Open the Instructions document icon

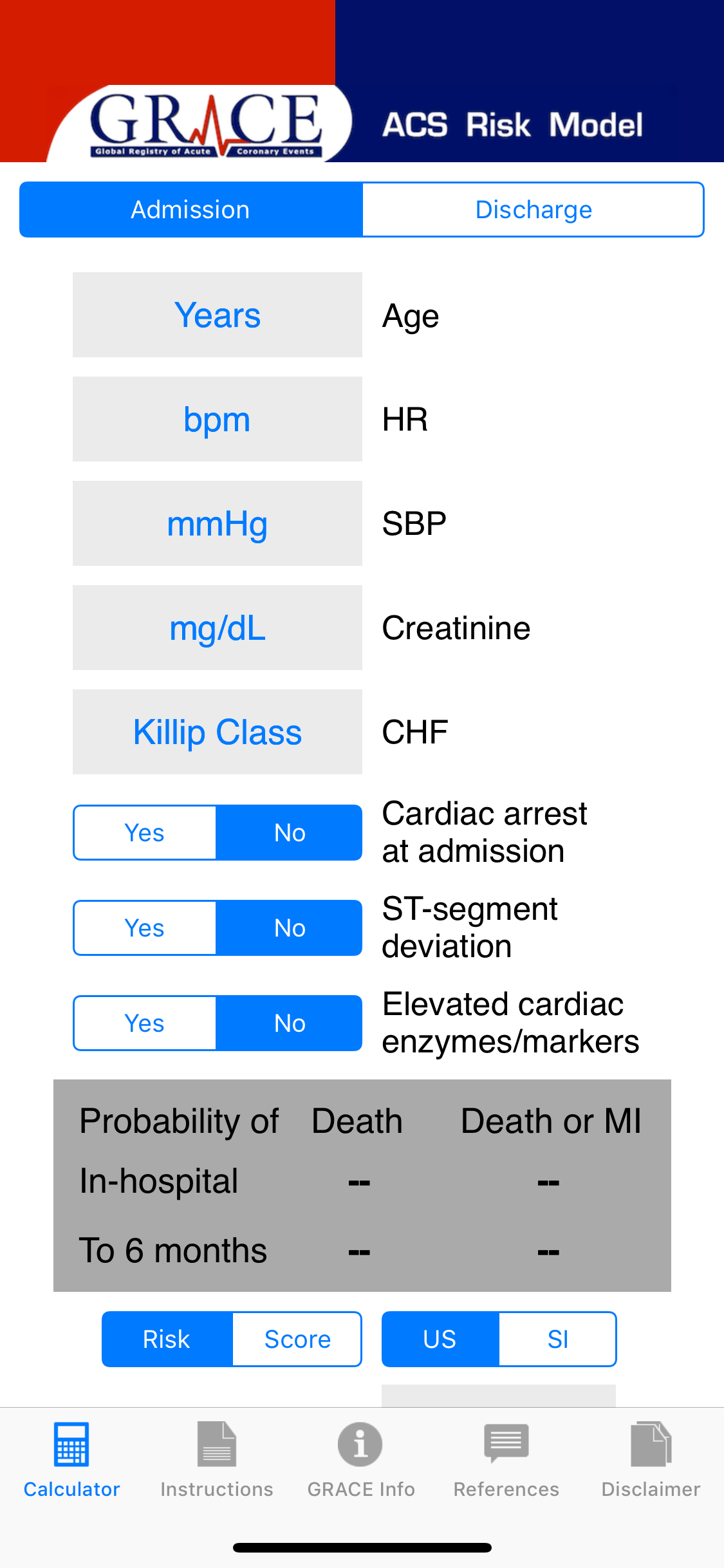point(217,1446)
